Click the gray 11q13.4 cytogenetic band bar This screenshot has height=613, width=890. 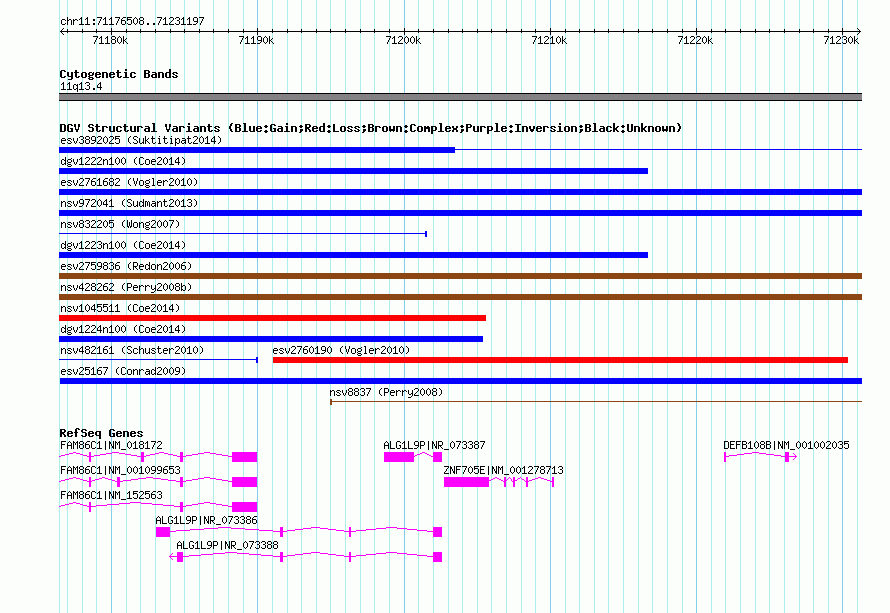(460, 97)
